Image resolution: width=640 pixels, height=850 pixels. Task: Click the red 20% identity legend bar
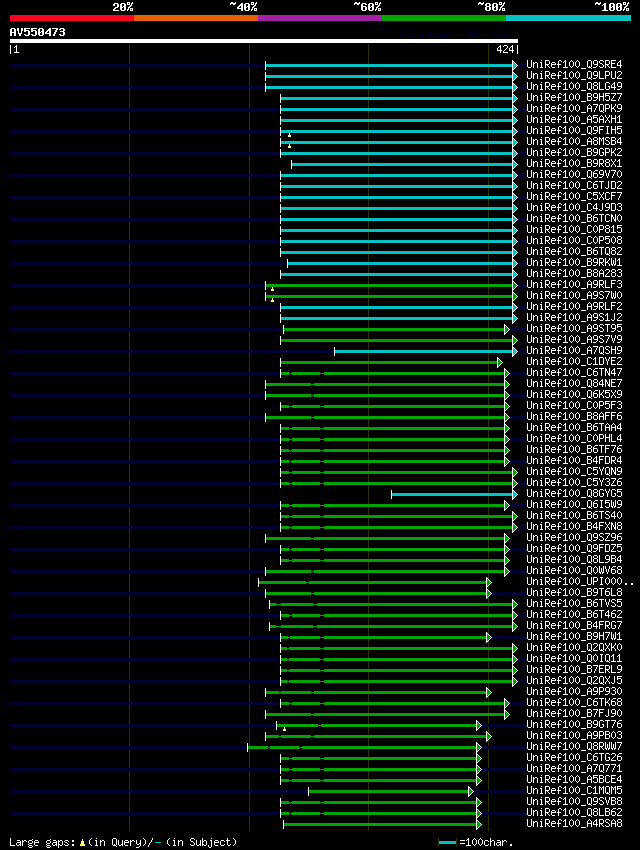click(72, 18)
